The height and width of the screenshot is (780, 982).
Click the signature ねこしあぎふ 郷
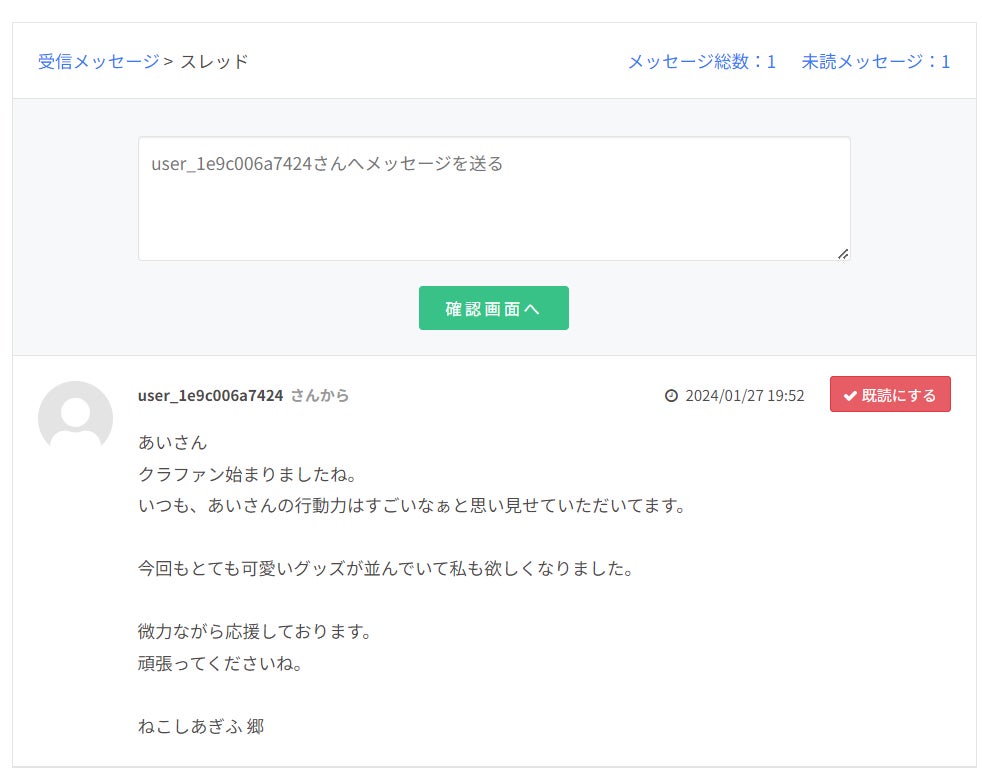(x=201, y=727)
